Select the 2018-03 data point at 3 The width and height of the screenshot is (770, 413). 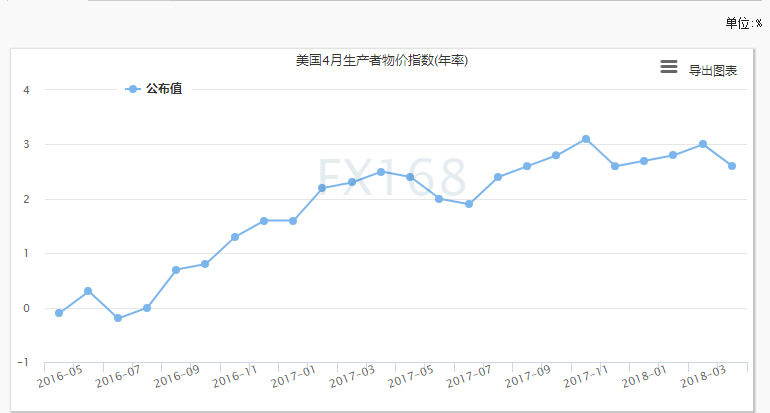(703, 144)
